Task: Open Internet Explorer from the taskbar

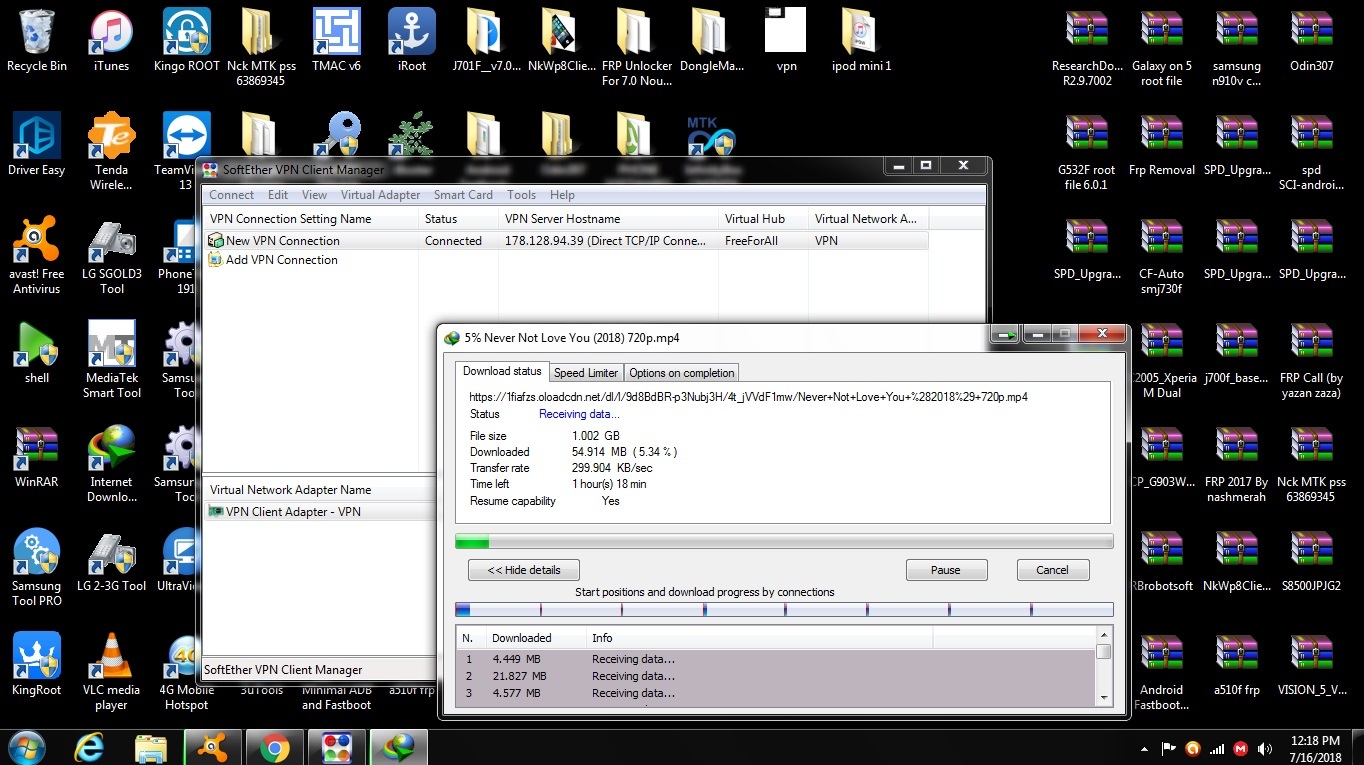Action: point(92,747)
